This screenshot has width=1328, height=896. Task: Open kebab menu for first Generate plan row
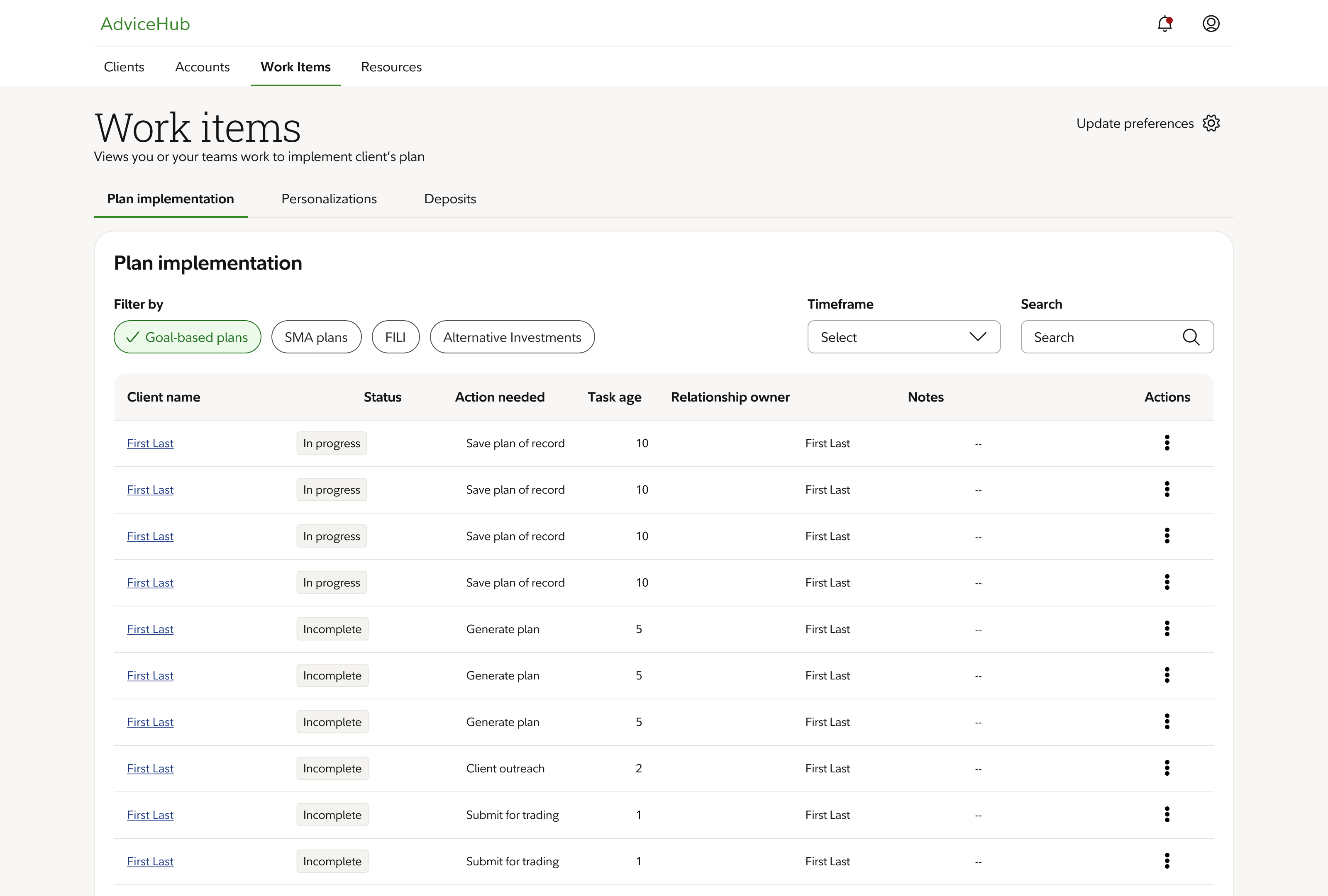[x=1167, y=629]
